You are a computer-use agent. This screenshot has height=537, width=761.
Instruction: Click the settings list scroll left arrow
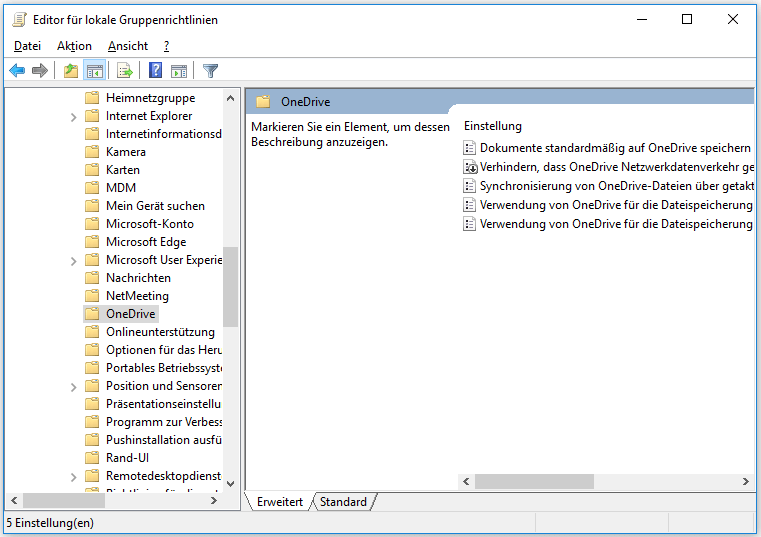(x=466, y=482)
